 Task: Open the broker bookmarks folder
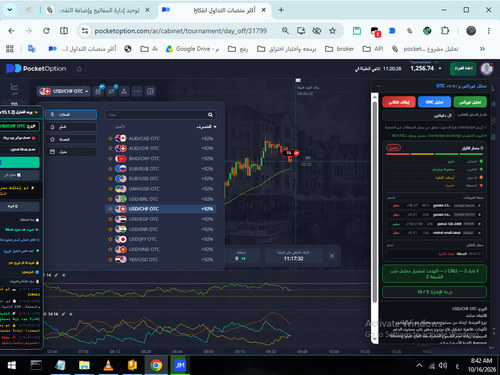pyautogui.click(x=339, y=49)
